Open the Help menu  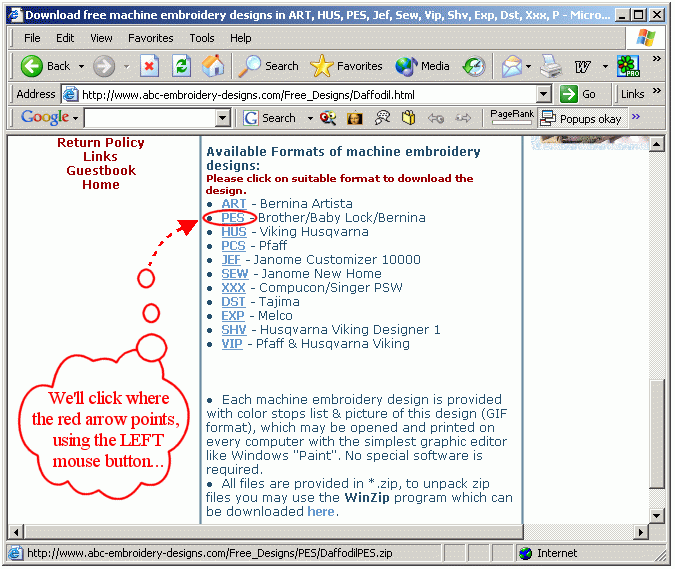point(241,38)
